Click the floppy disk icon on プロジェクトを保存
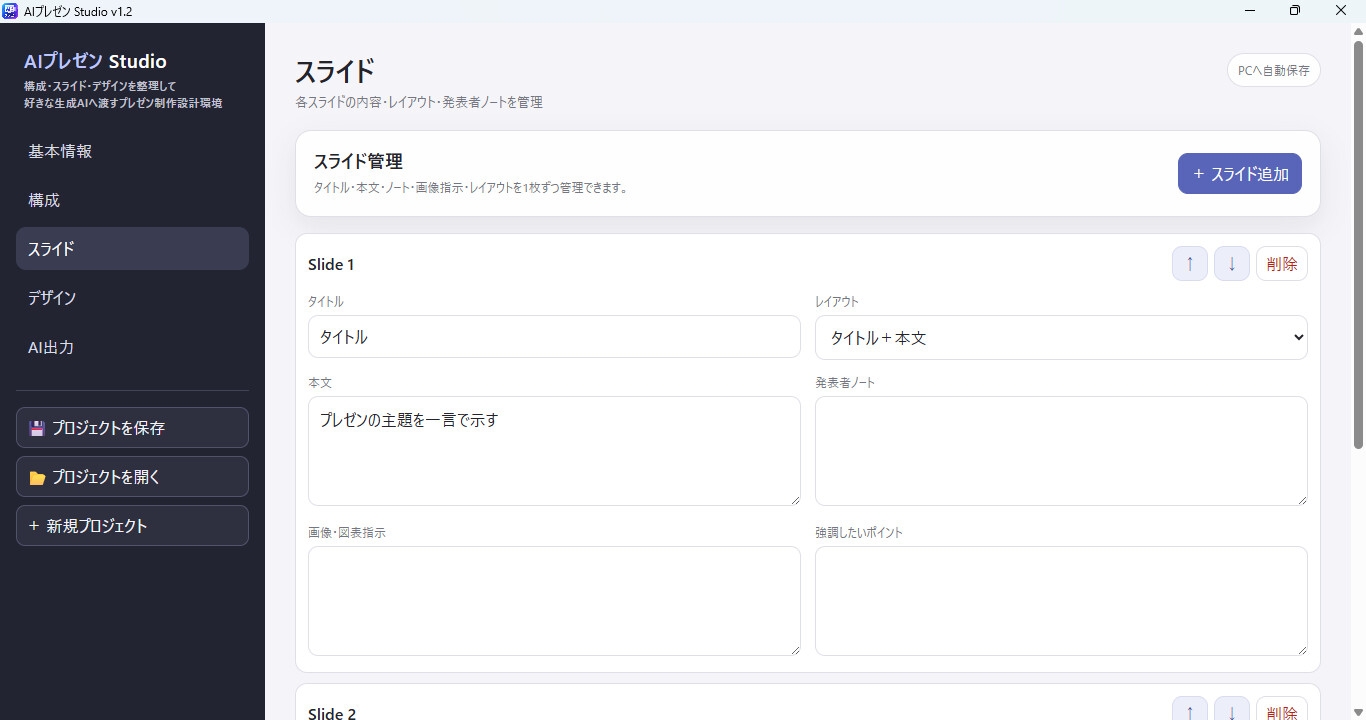Image resolution: width=1366 pixels, height=720 pixels. click(x=37, y=428)
